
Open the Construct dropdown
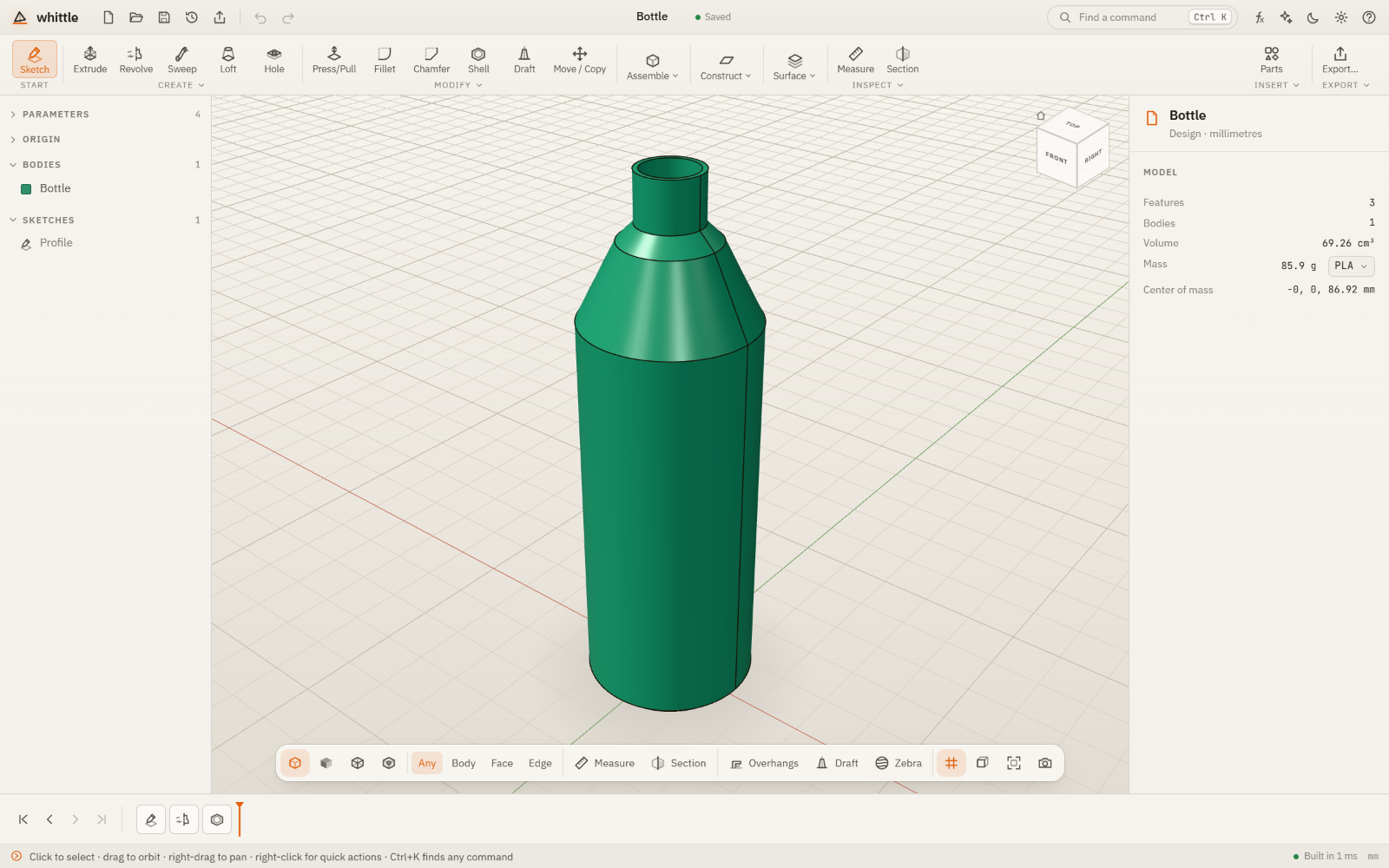coord(726,65)
